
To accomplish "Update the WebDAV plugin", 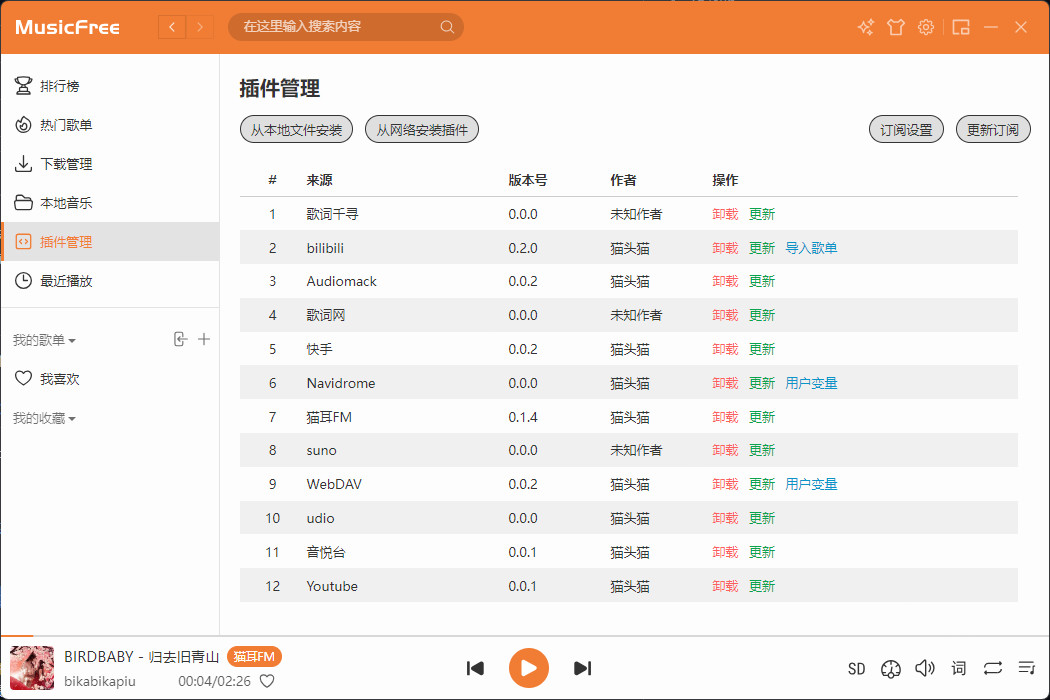I will coord(762,484).
